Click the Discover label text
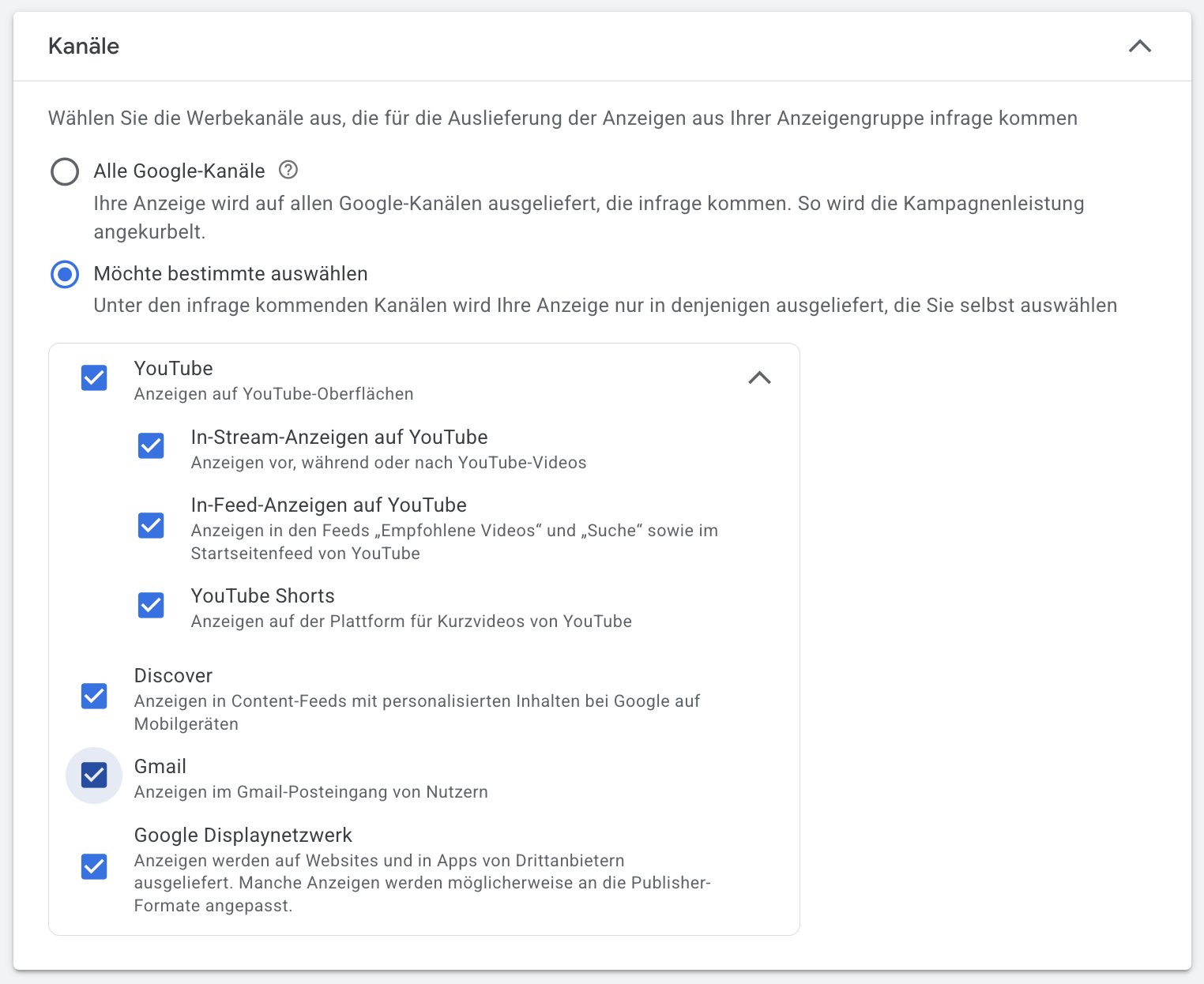The width and height of the screenshot is (1204, 984). [173, 676]
